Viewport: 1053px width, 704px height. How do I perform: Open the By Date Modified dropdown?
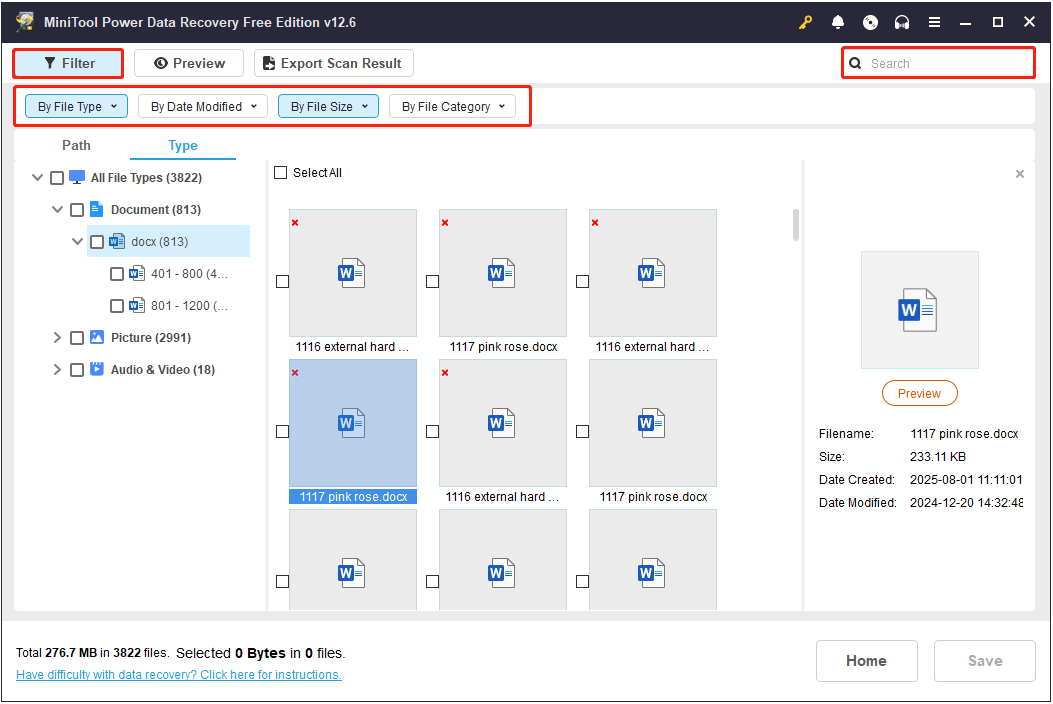click(202, 106)
